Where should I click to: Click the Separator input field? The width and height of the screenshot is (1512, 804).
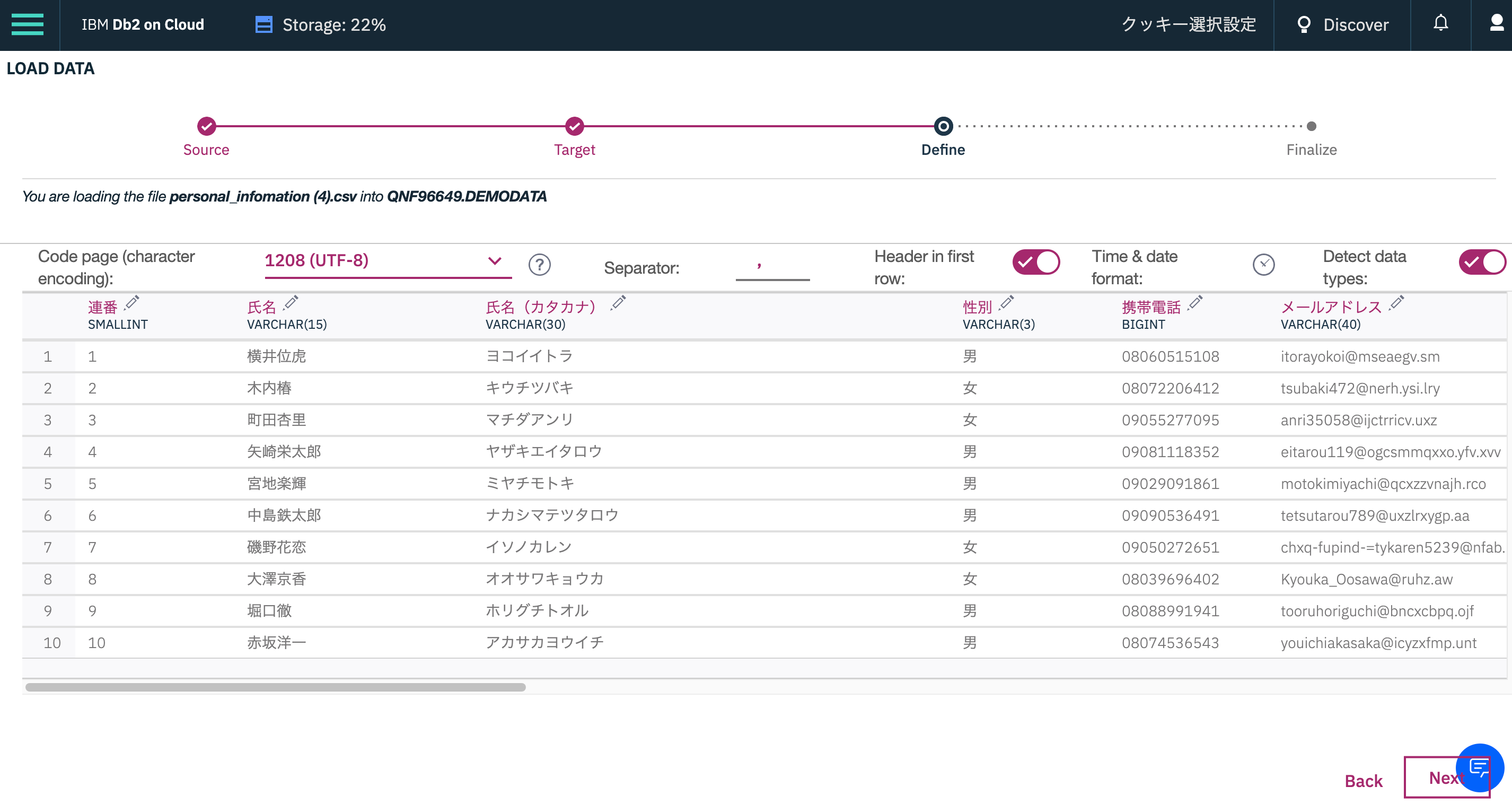[x=772, y=268]
